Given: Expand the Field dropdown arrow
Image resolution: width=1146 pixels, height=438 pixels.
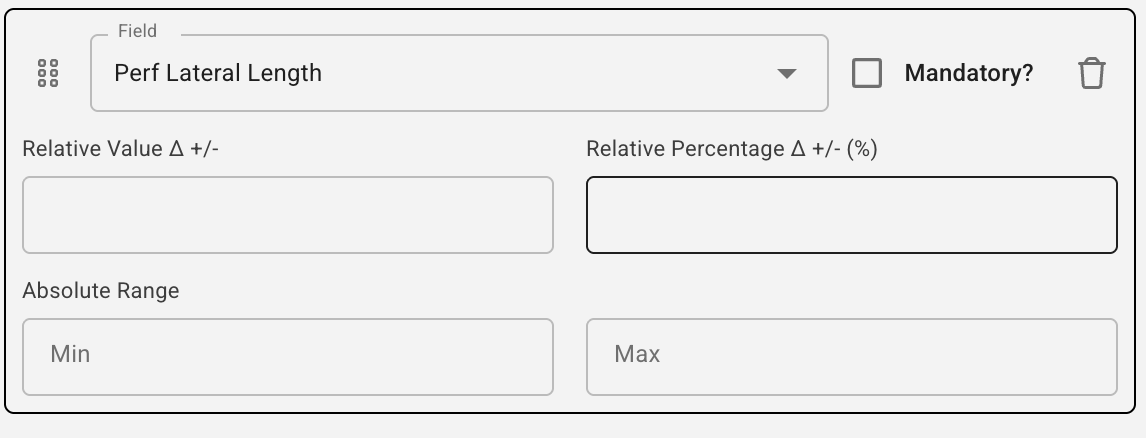Looking at the screenshot, I should coord(787,73).
